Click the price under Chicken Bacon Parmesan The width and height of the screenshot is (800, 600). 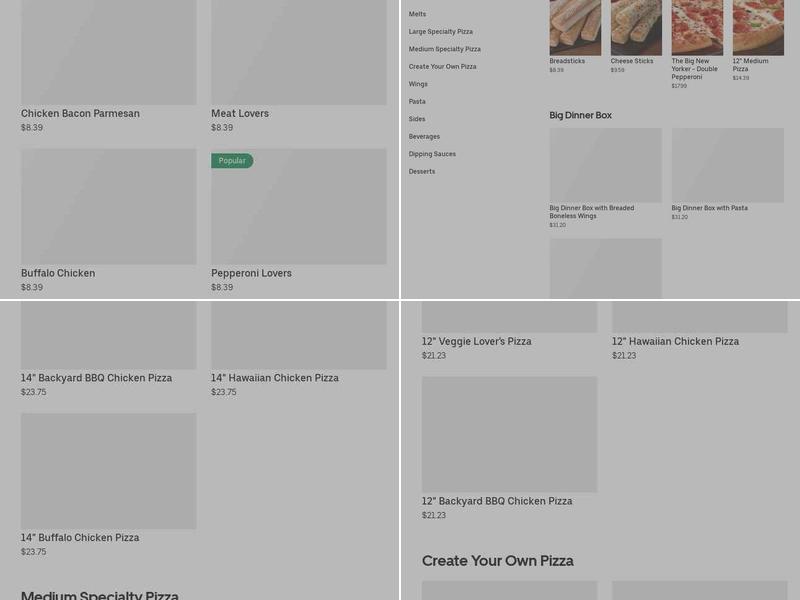[32, 128]
